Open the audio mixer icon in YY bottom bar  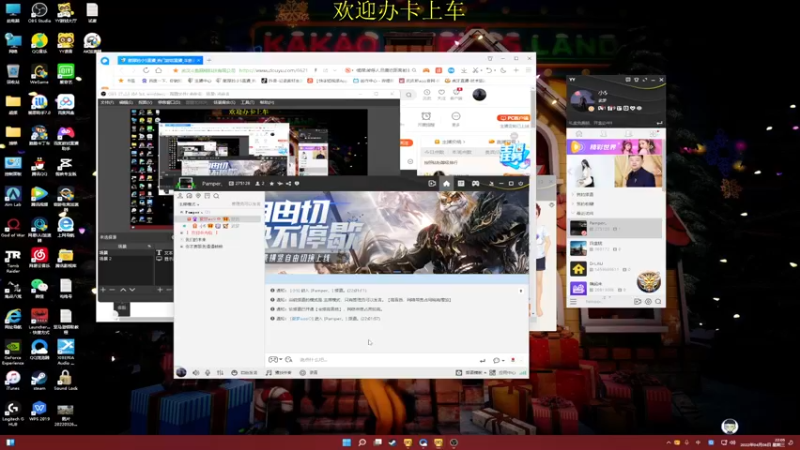coord(220,373)
